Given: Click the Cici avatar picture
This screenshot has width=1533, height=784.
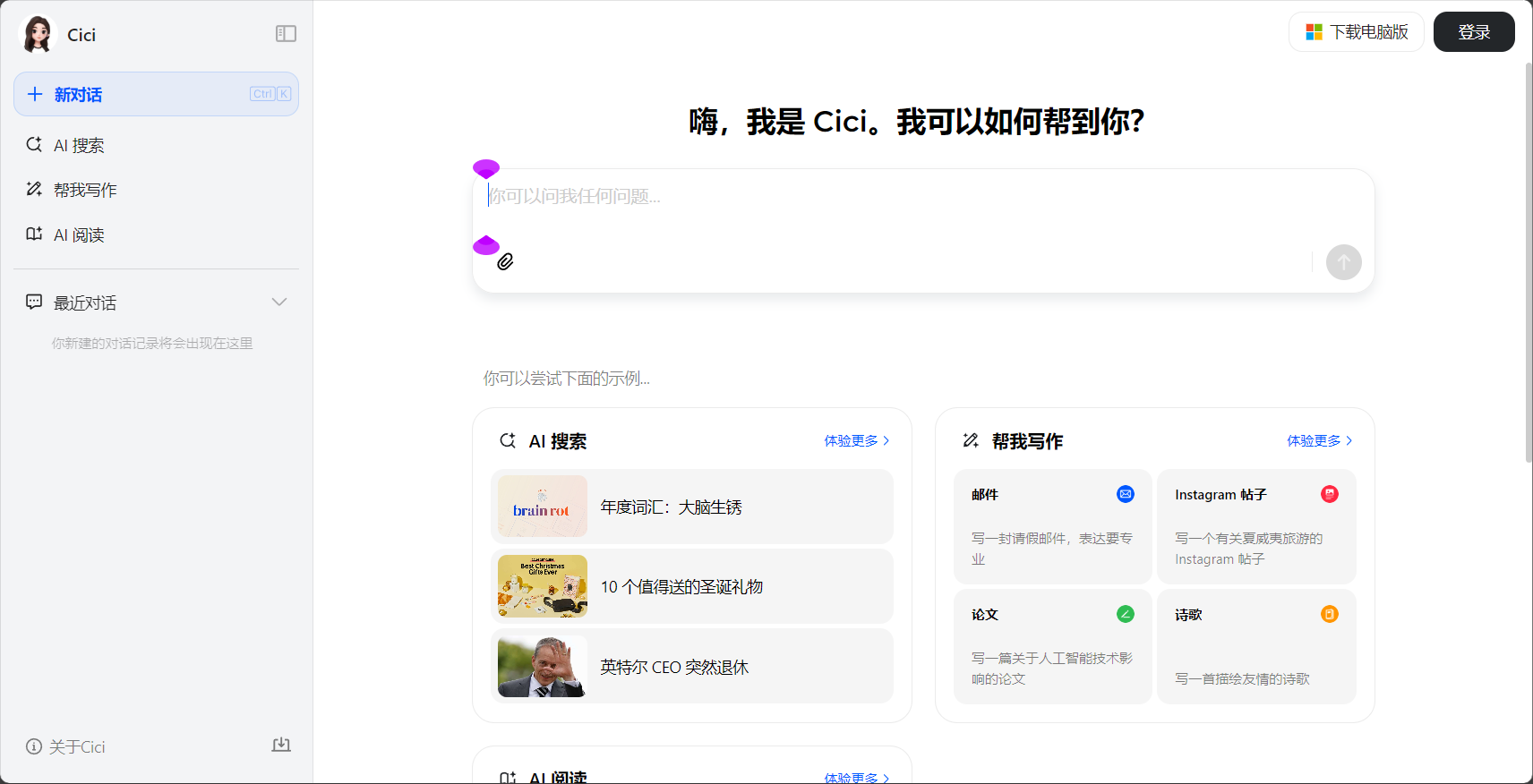Looking at the screenshot, I should 38,34.
